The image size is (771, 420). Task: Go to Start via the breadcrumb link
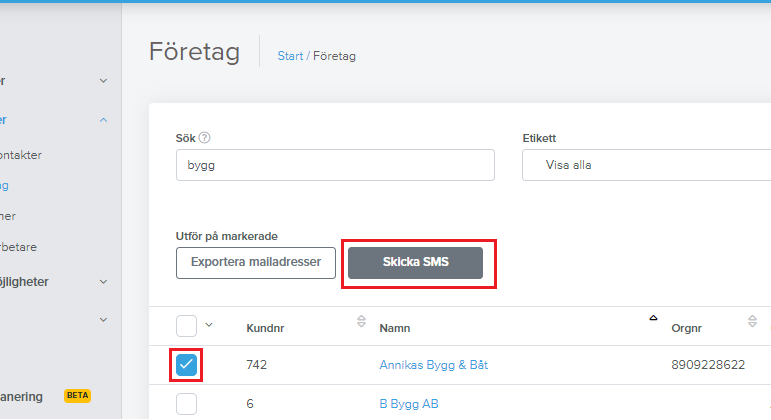pos(290,56)
